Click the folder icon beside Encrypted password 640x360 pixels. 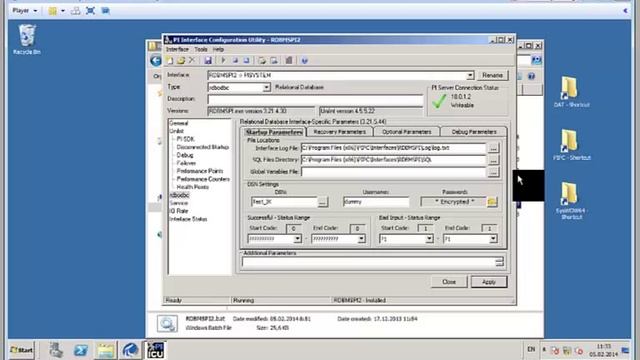[492, 202]
